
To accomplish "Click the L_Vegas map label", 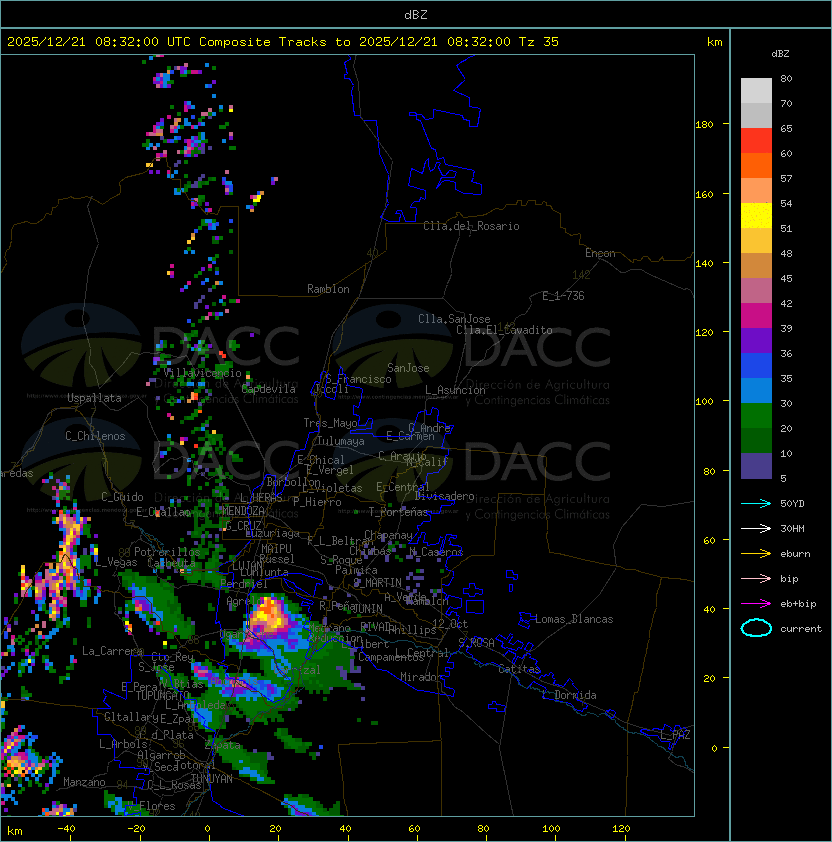I will coord(116,562).
